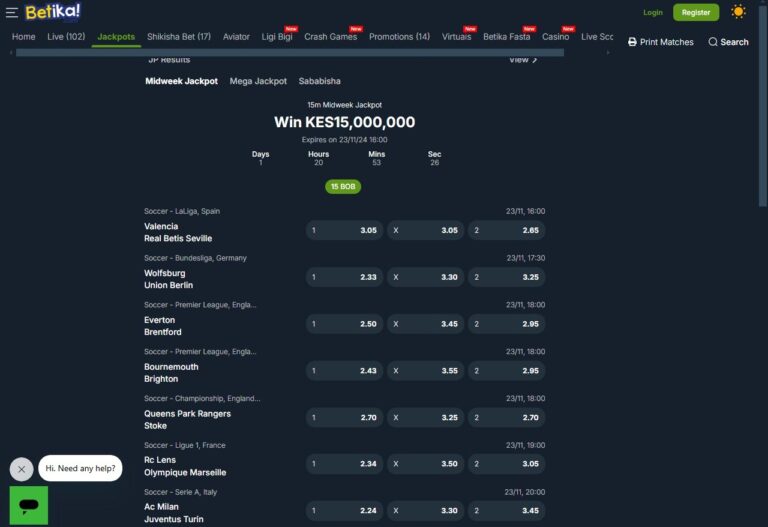Pick Bournemouth home win 2.43
The image size is (768, 527).
[344, 371]
